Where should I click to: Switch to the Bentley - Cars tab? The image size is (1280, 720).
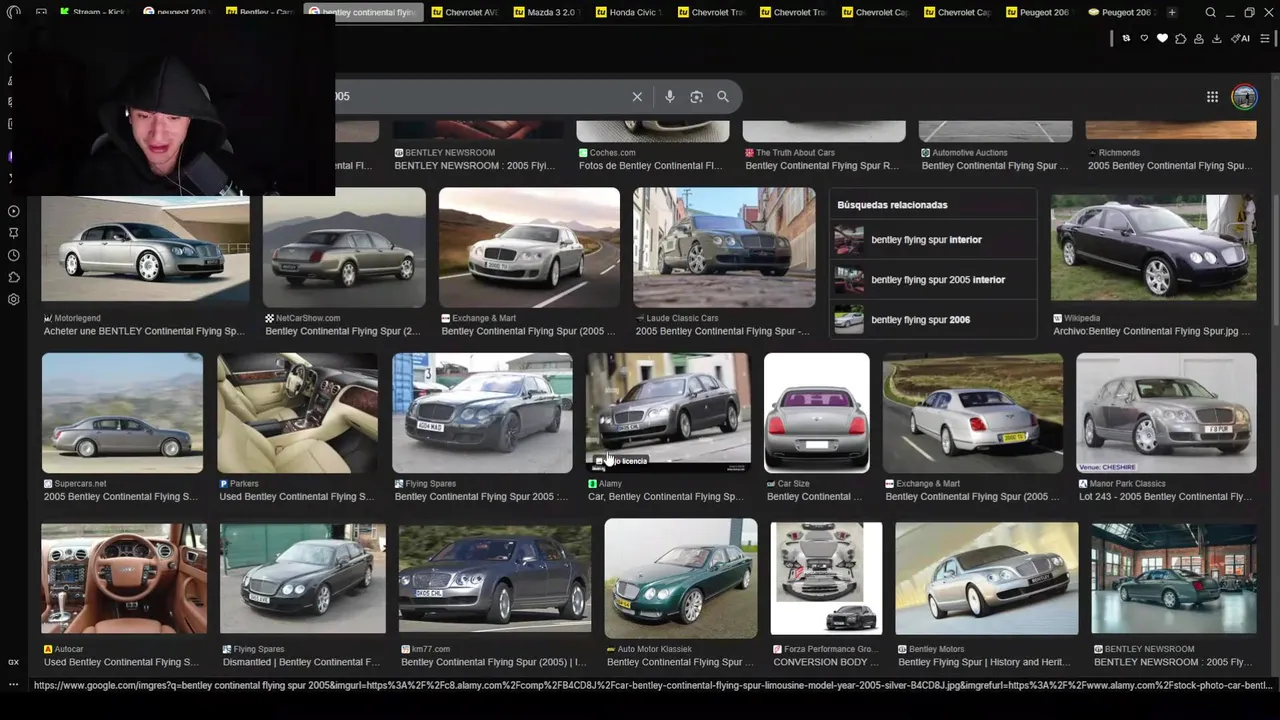tap(259, 12)
